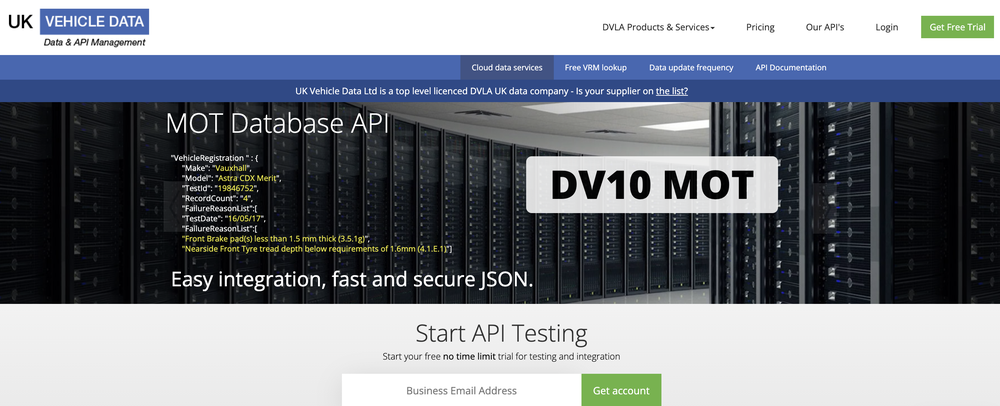The height and width of the screenshot is (406, 1000).
Task: Focus the Business Email Address field
Action: coord(461,391)
